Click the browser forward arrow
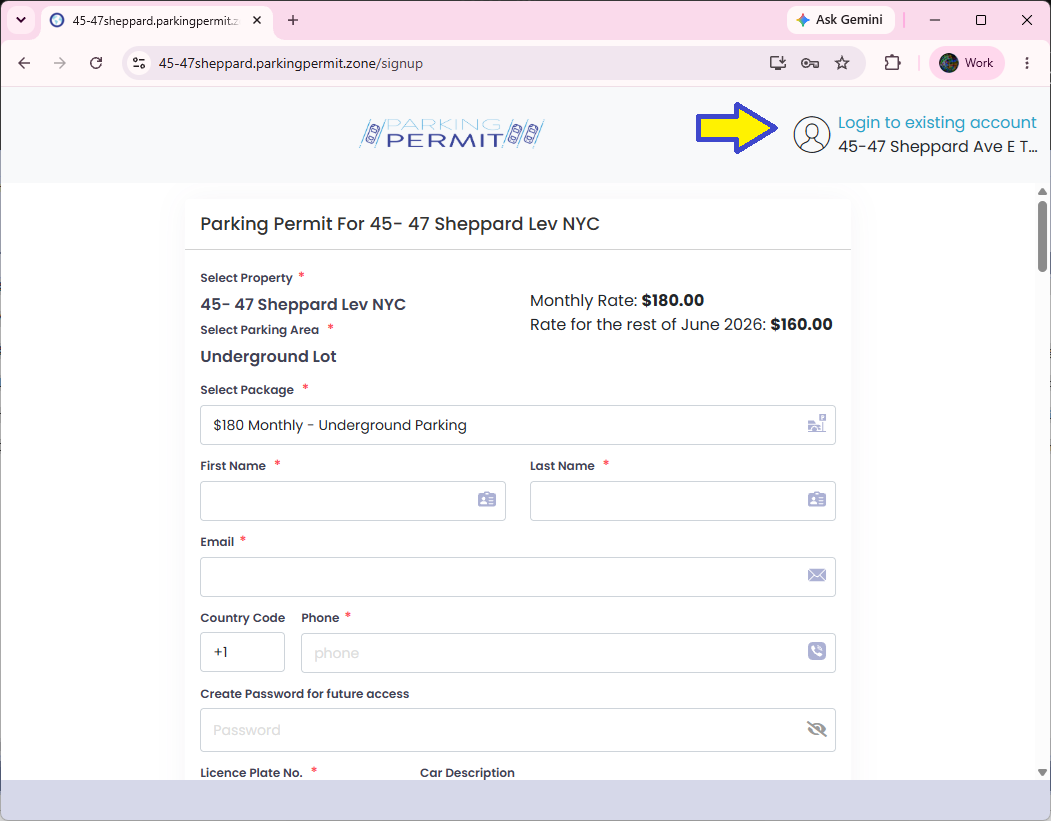The image size is (1051, 821). (60, 63)
